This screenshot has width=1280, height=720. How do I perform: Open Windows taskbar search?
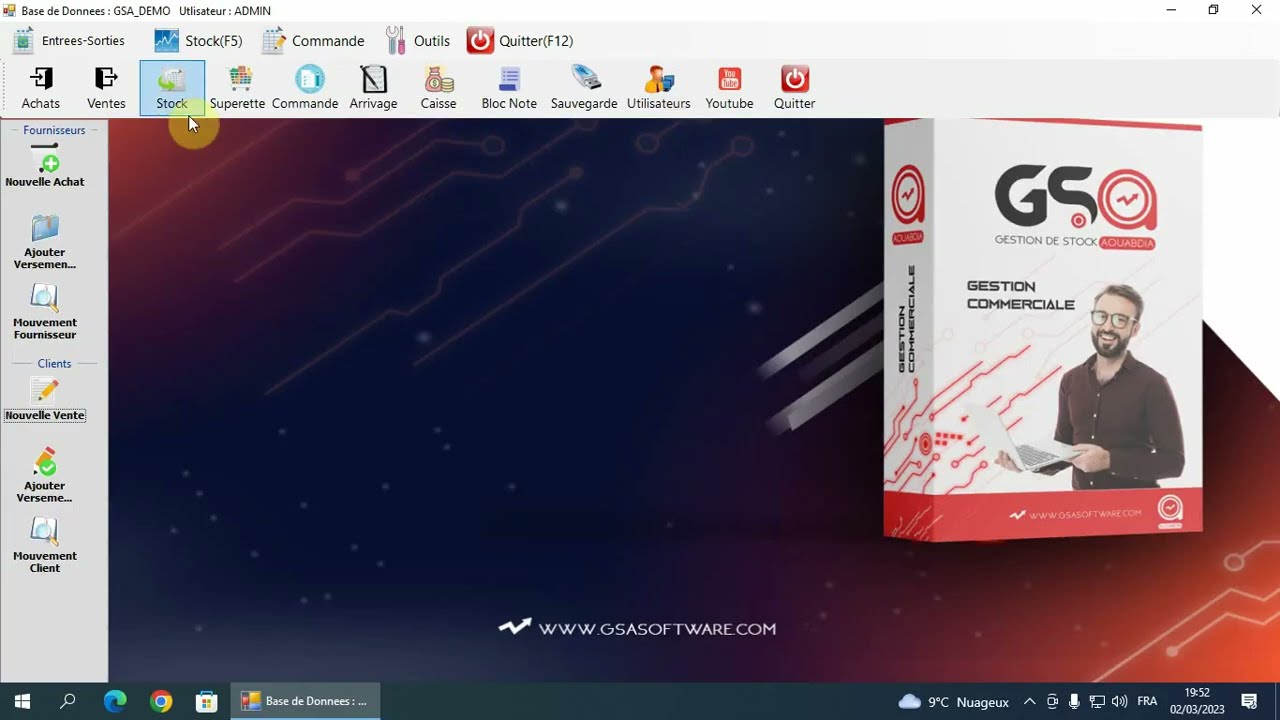pos(68,701)
